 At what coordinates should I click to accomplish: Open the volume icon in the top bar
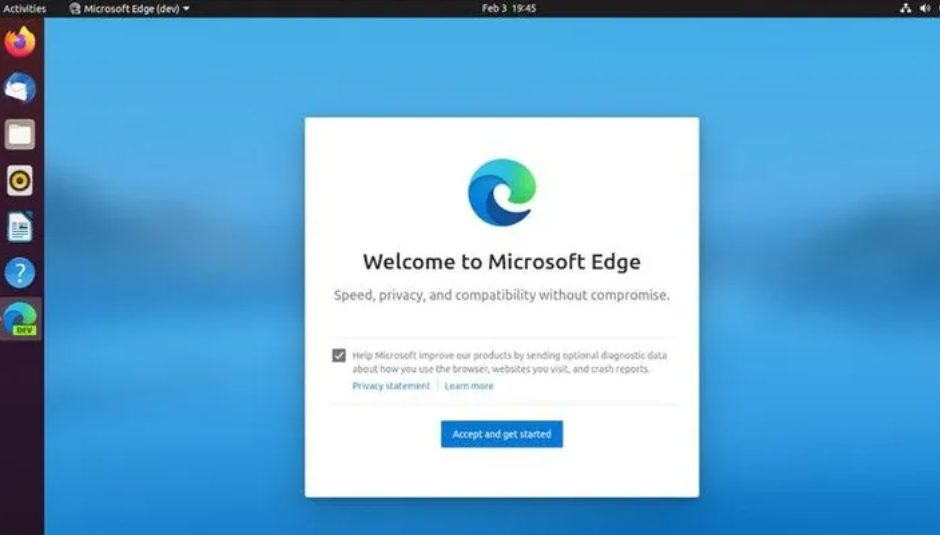(x=925, y=8)
